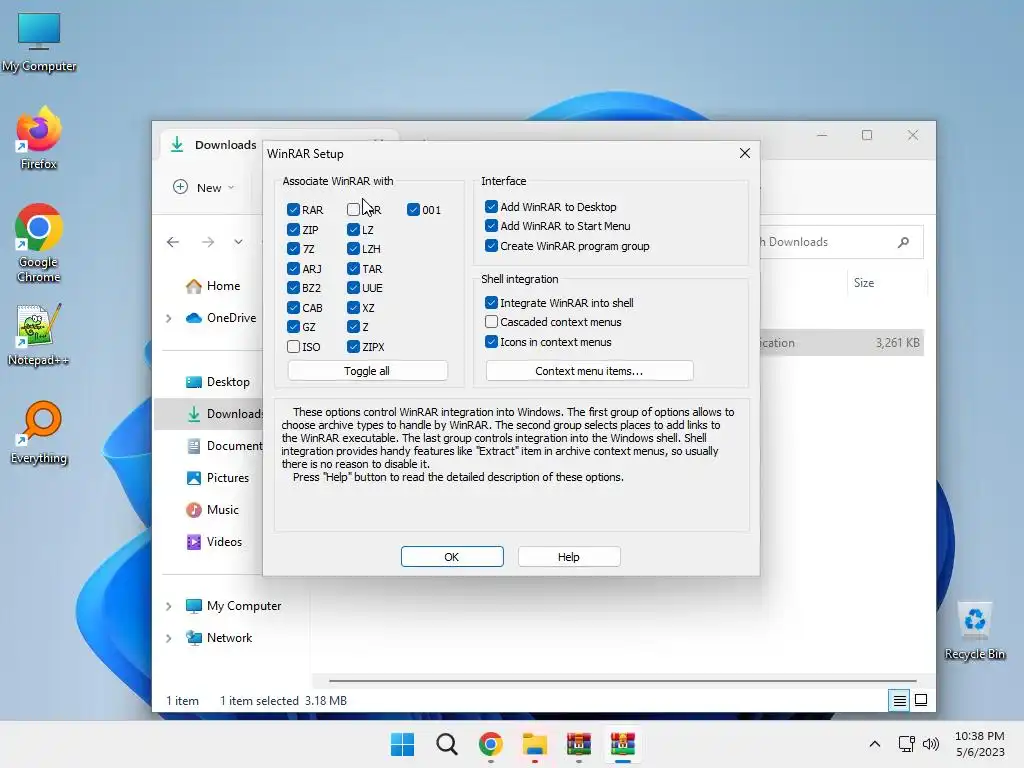Uncheck RAR association checkbox

coord(293,210)
